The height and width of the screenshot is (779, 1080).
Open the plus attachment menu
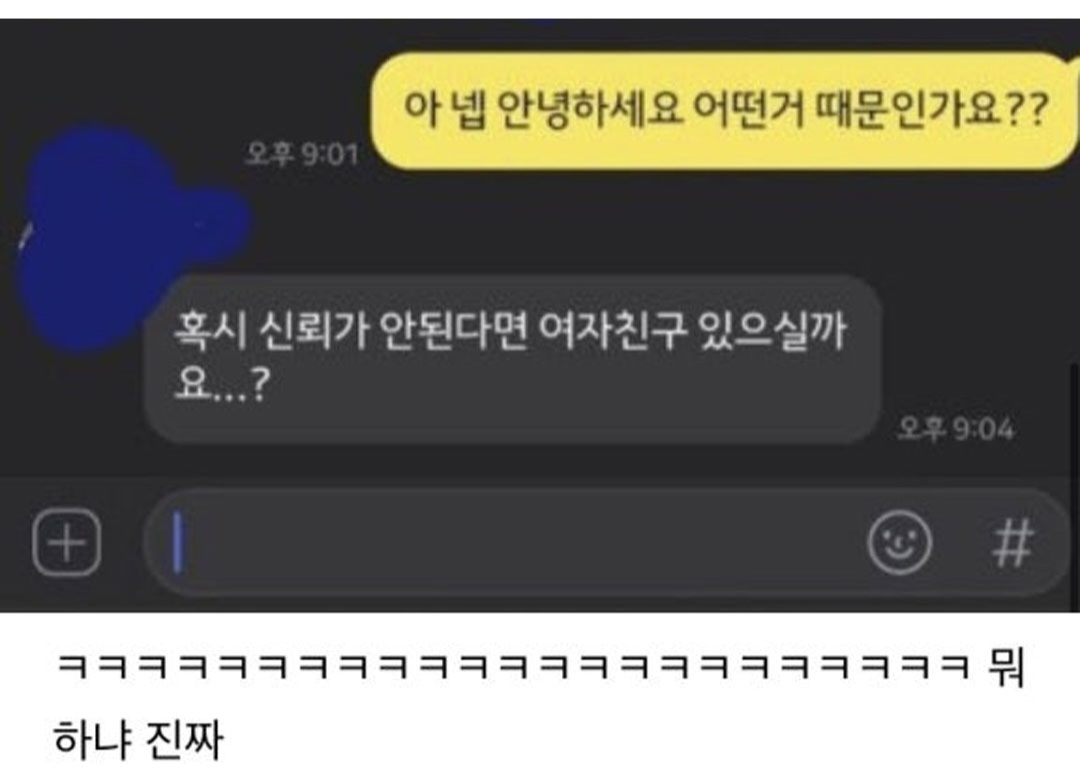pos(67,542)
